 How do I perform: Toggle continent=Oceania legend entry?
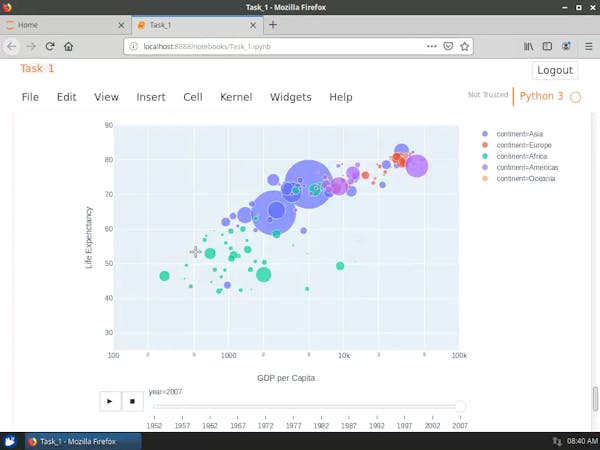[525, 178]
